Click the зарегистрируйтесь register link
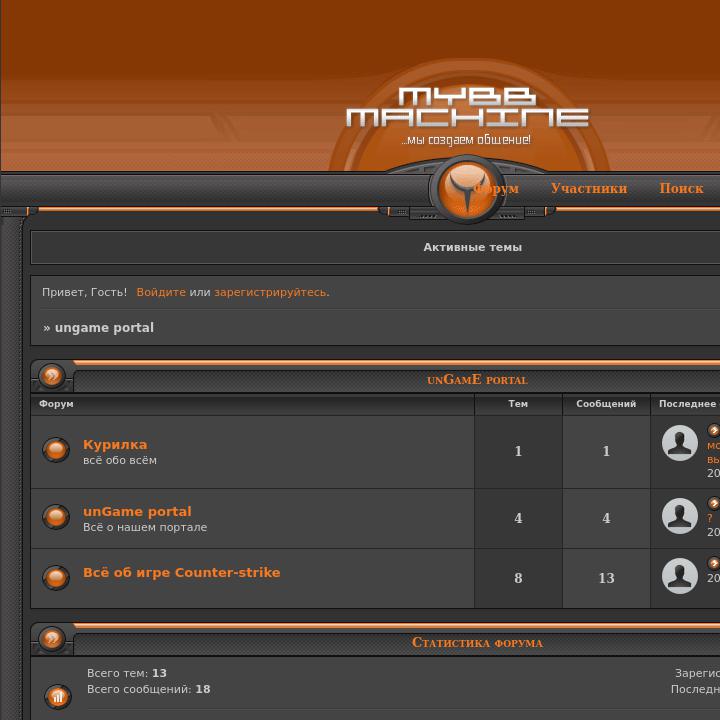Viewport: 720px width, 720px height. point(272,292)
